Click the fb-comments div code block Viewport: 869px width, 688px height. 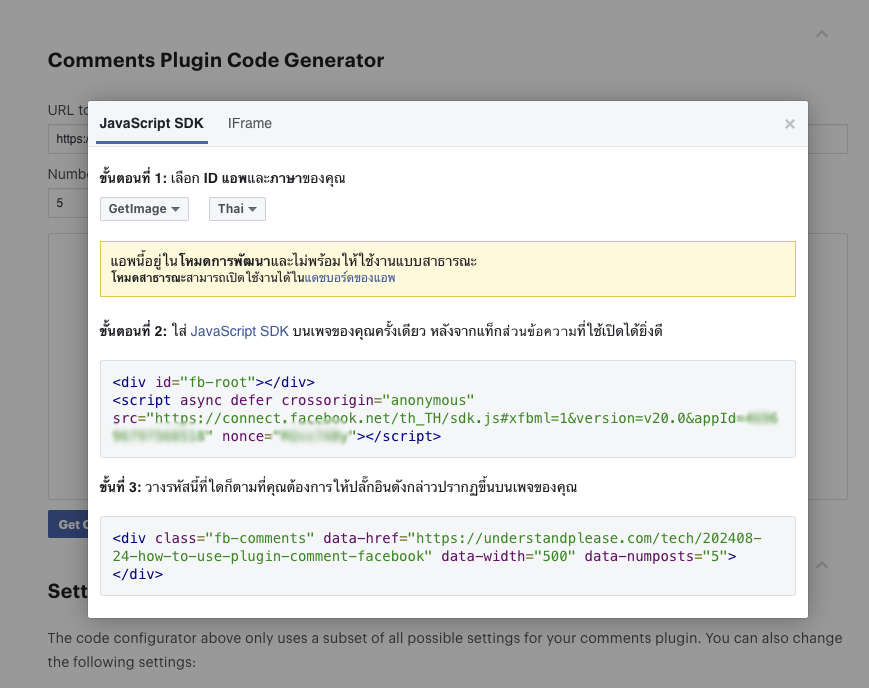point(448,556)
